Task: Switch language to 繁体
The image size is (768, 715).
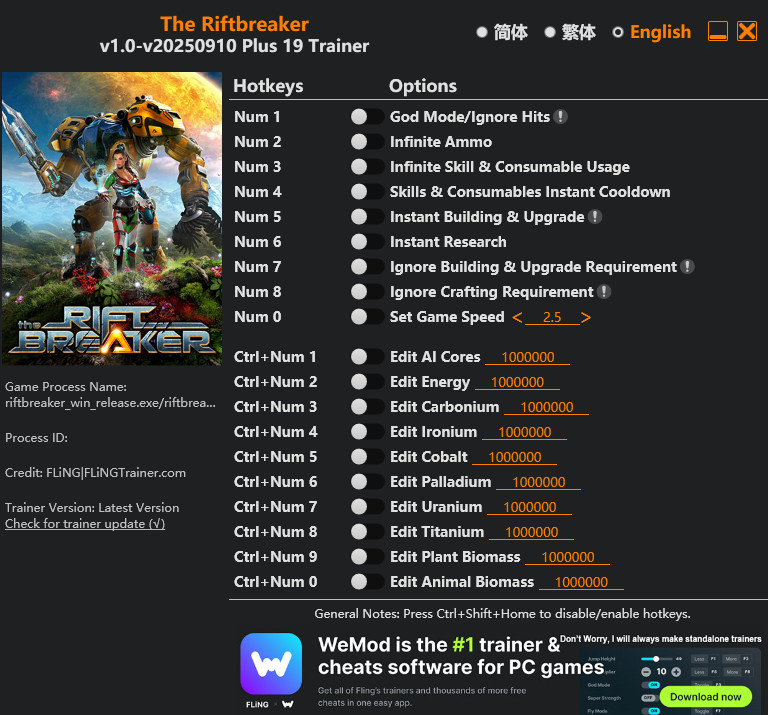Action: pos(571,32)
